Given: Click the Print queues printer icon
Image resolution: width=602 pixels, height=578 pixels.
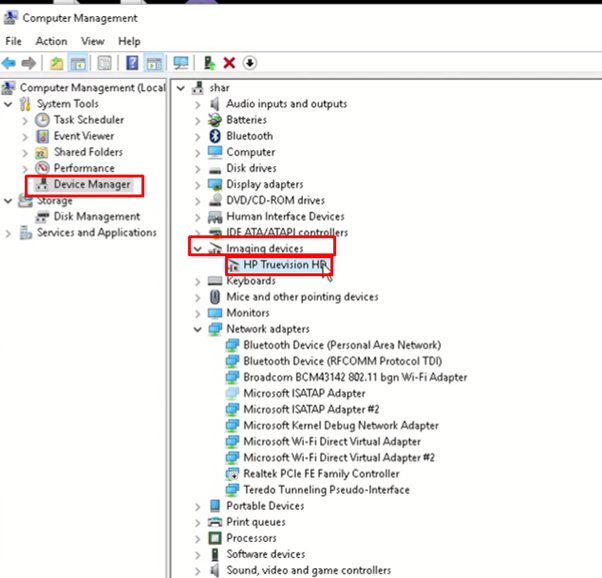Looking at the screenshot, I should click(215, 522).
